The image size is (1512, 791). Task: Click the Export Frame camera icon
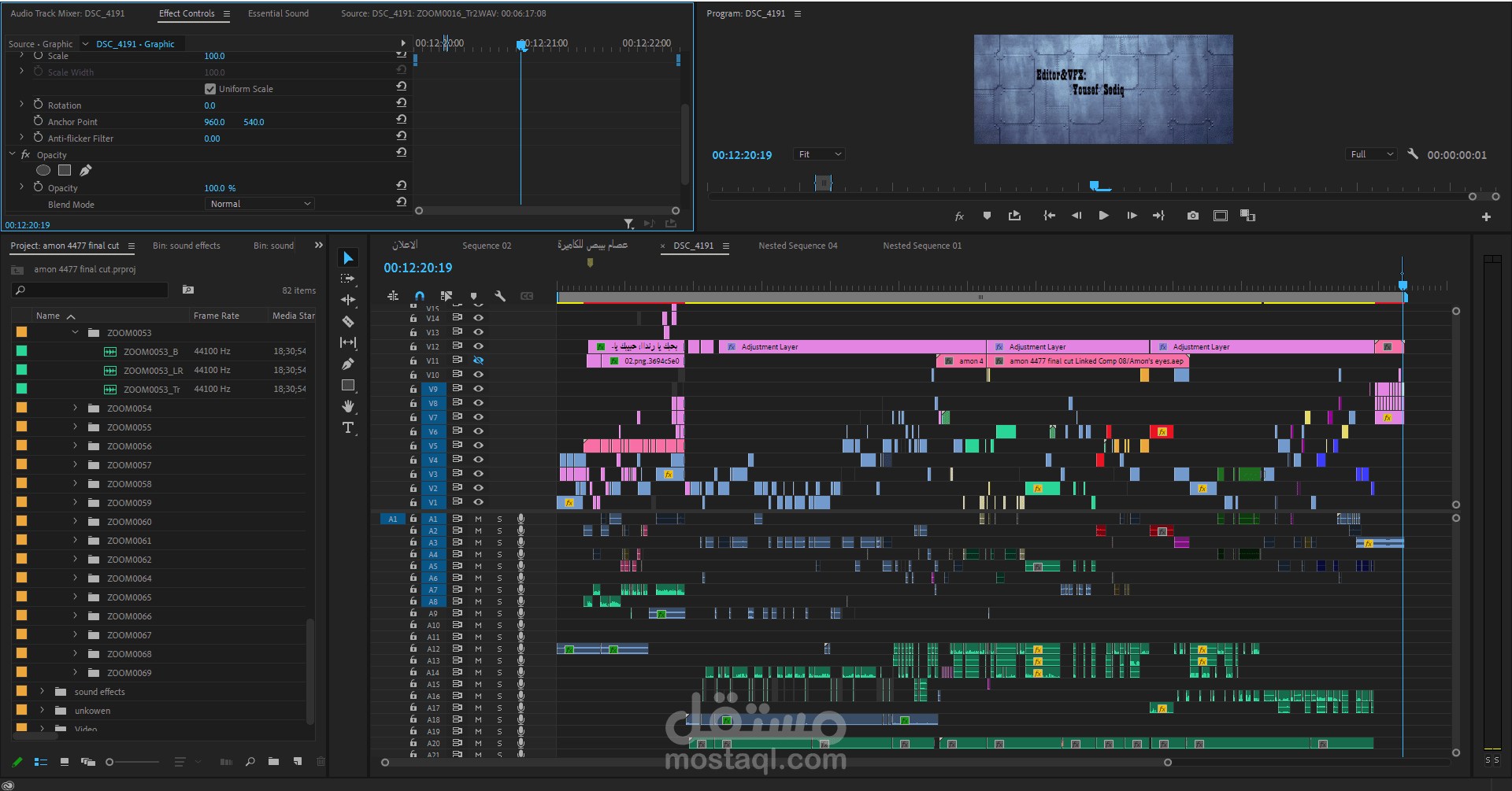(x=1192, y=216)
